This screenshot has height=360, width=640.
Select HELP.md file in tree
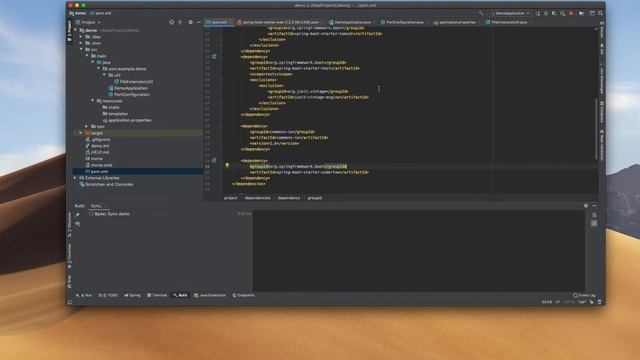pos(97,152)
